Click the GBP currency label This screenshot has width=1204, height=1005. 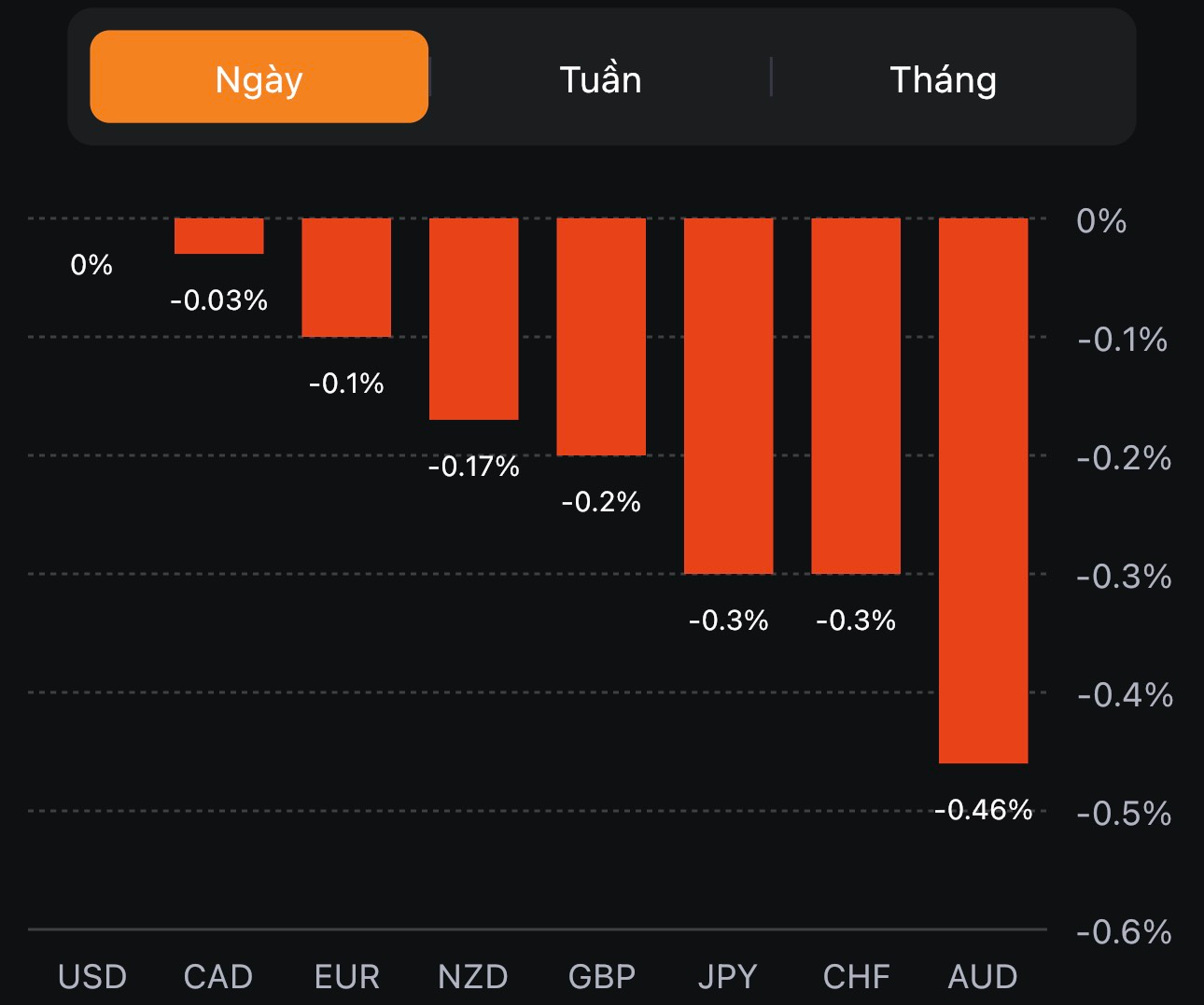602,976
